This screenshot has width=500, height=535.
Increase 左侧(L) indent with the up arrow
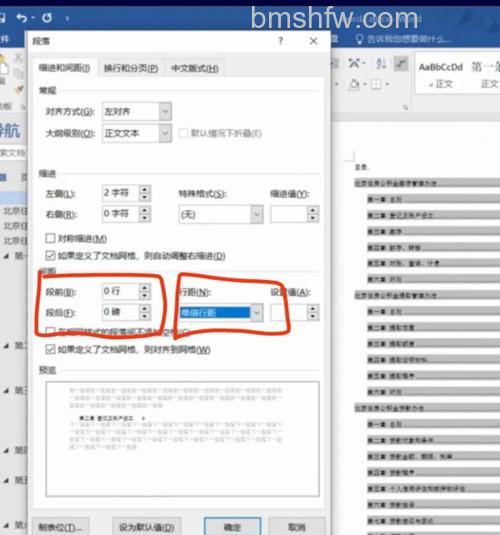click(145, 189)
